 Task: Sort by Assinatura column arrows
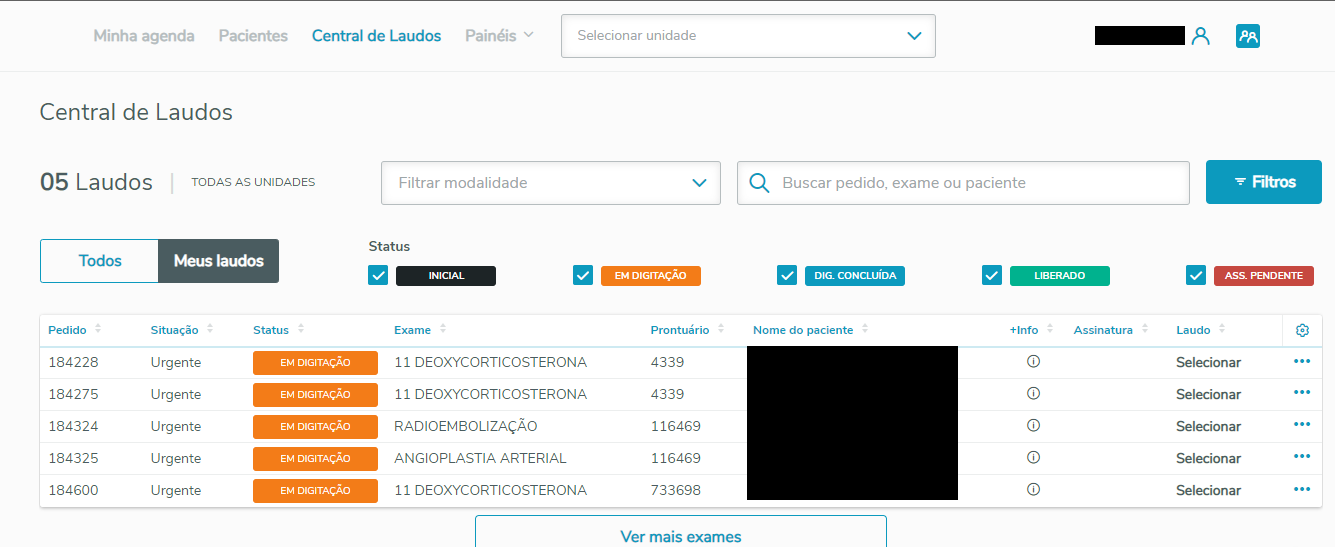pyautogui.click(x=1145, y=329)
